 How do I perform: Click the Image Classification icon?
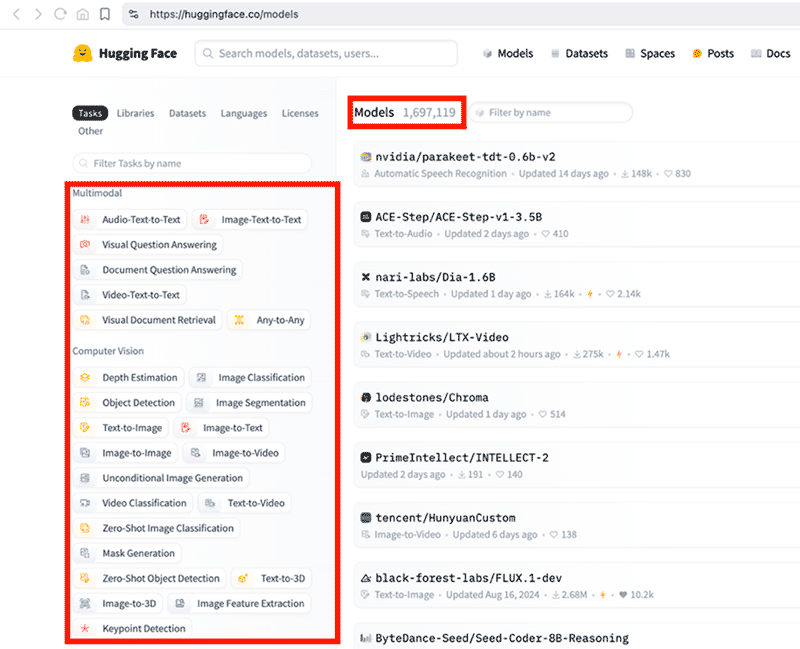[202, 378]
